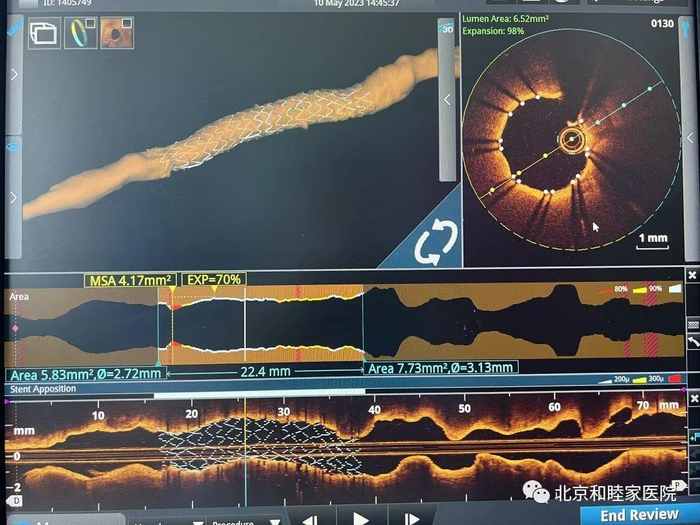Click the 3D view mode icon

[x=447, y=30]
